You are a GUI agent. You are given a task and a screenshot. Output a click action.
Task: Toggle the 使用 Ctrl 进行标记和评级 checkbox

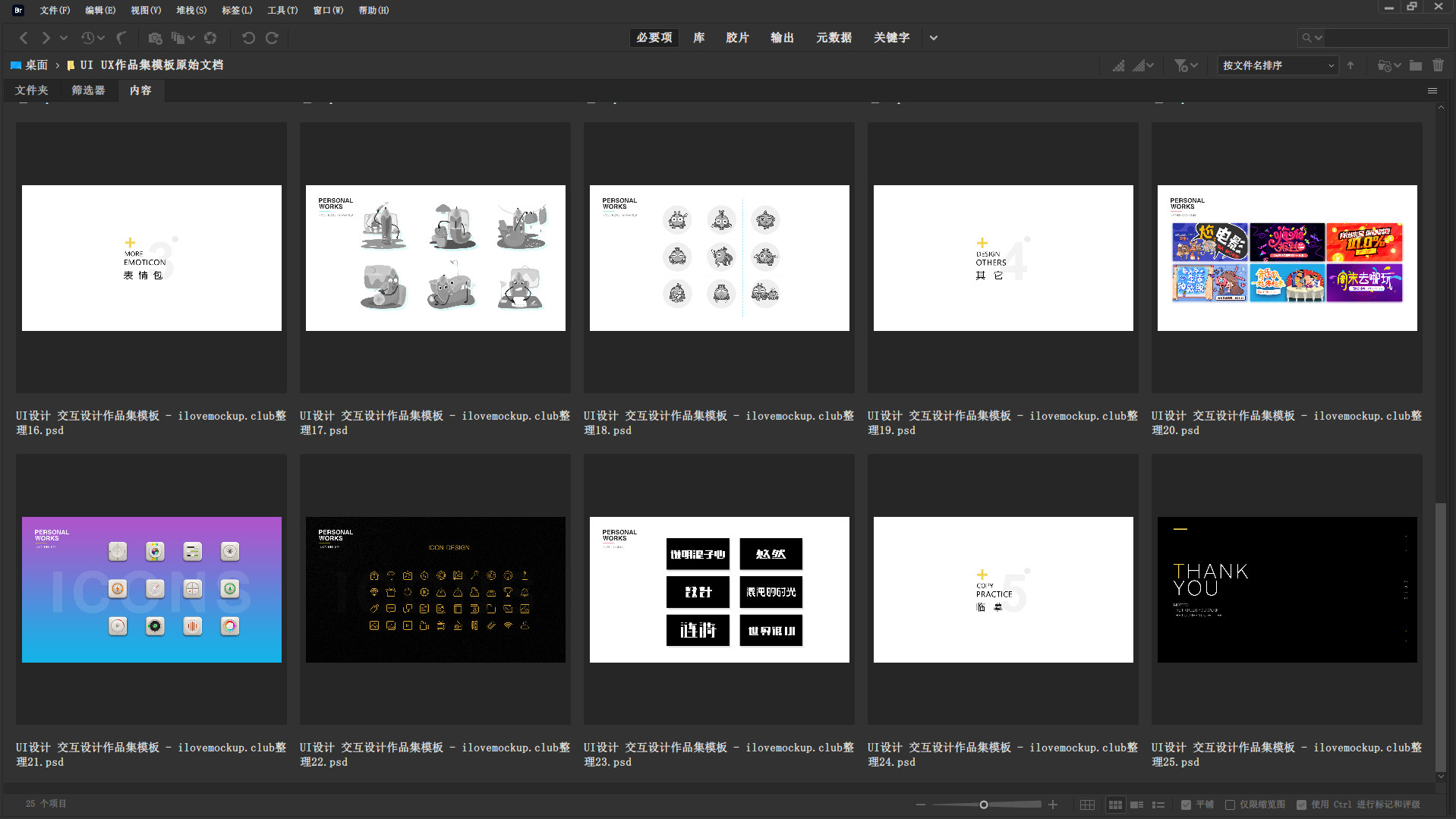[x=1301, y=805]
